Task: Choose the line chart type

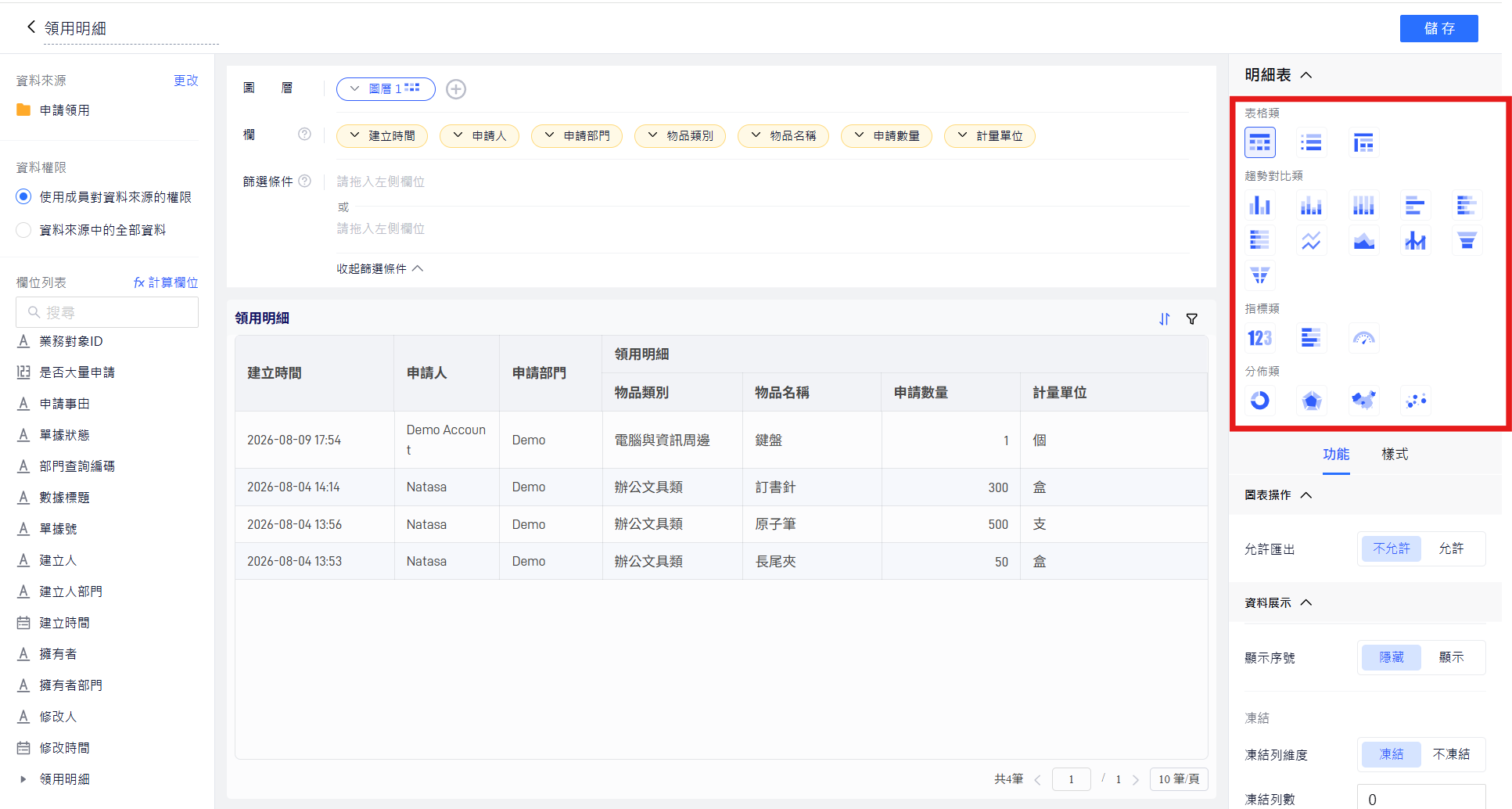Action: point(1311,240)
